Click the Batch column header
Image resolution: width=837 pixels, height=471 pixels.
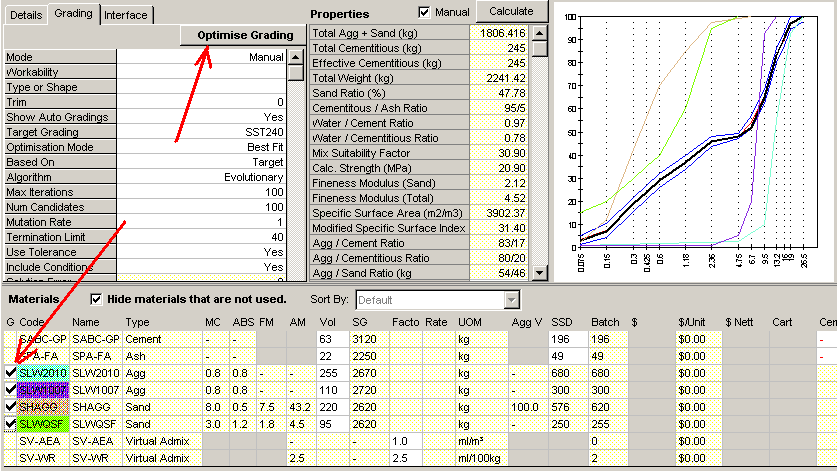coord(606,322)
